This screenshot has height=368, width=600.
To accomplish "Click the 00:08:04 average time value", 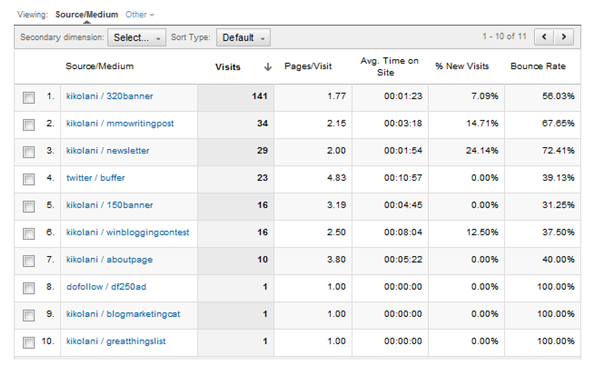I will click(403, 232).
